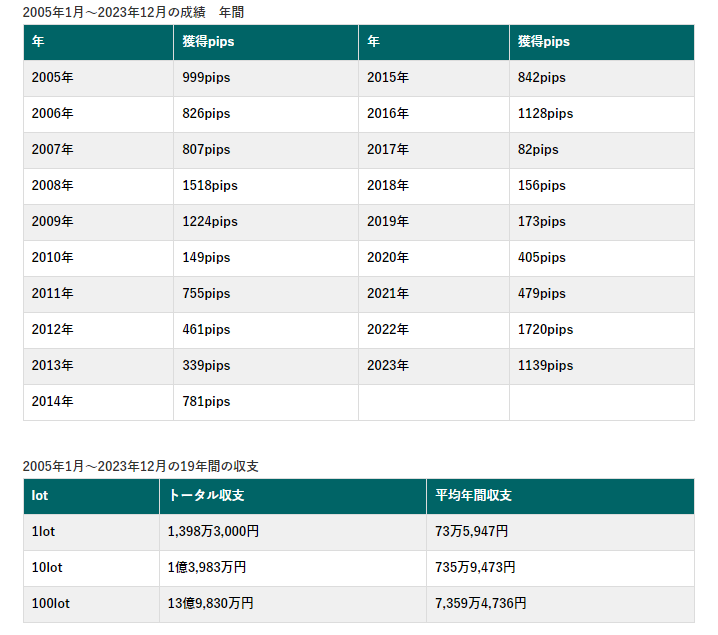This screenshot has width=718, height=635.
Task: Click the 2016年 year cell
Action: (x=388, y=114)
